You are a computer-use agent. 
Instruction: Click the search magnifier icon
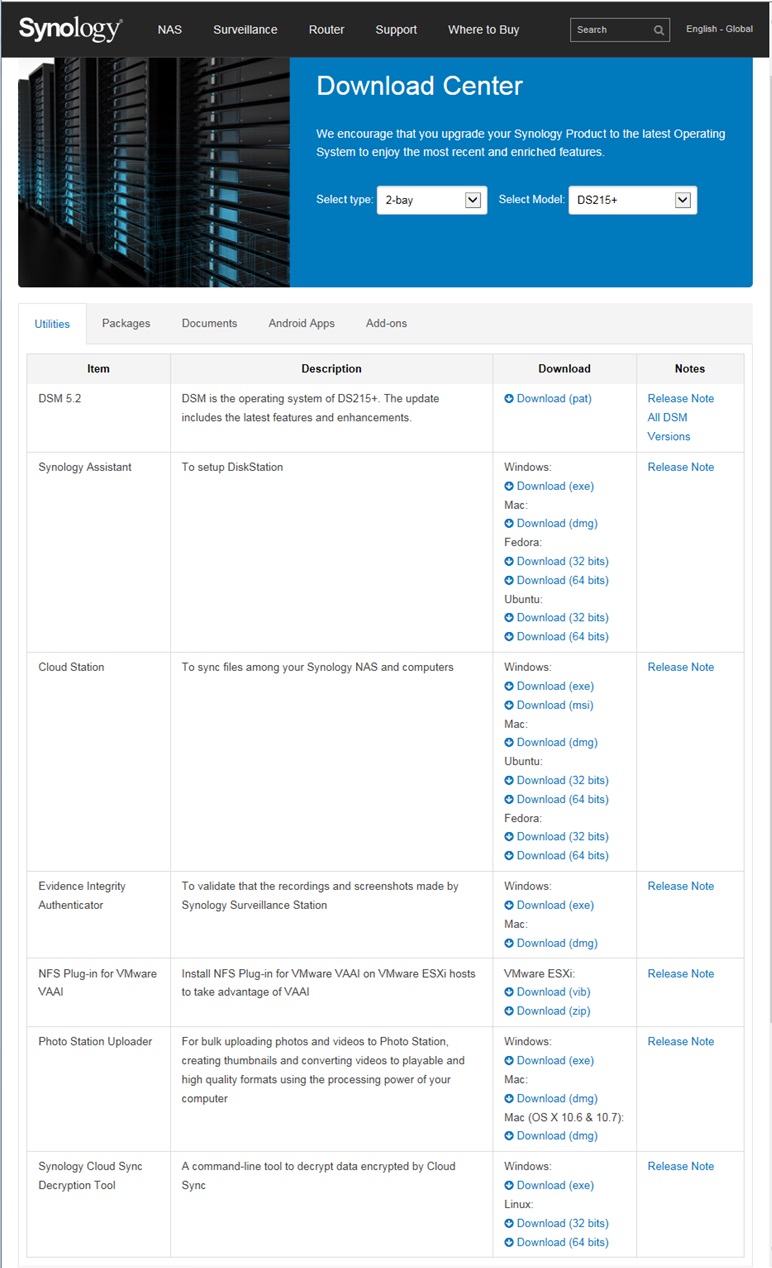click(x=659, y=30)
